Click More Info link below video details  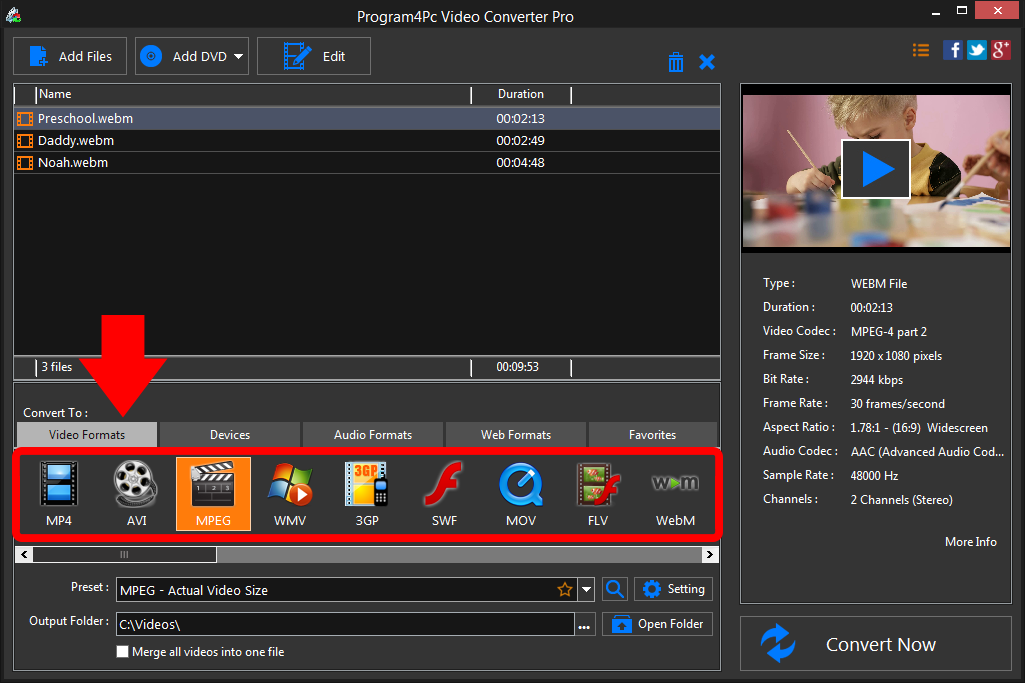(969, 541)
